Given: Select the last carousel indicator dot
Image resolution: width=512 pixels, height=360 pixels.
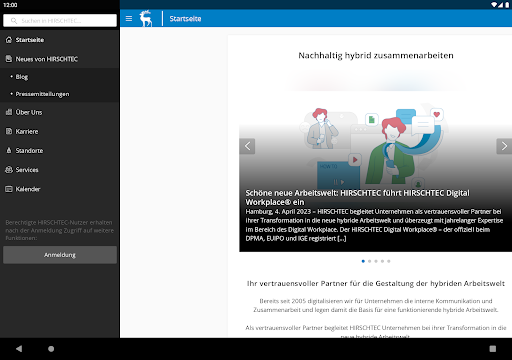Looking at the screenshot, I should (389, 261).
